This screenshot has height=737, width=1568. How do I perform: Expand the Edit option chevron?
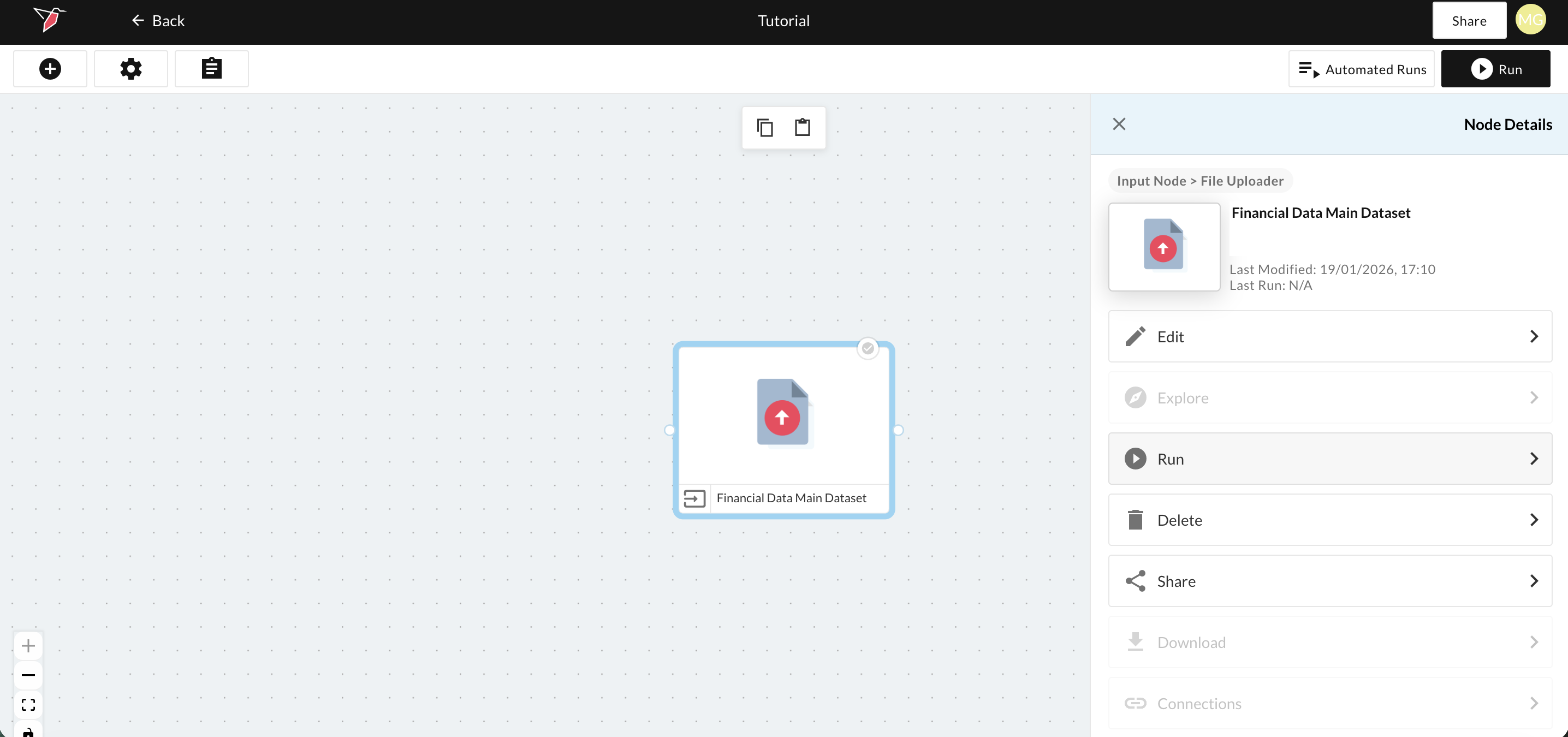point(1533,336)
